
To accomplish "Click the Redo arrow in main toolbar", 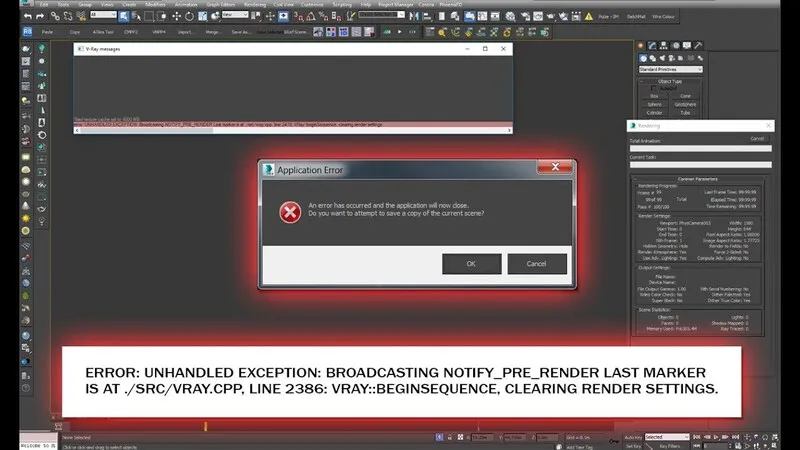I will [x=40, y=16].
